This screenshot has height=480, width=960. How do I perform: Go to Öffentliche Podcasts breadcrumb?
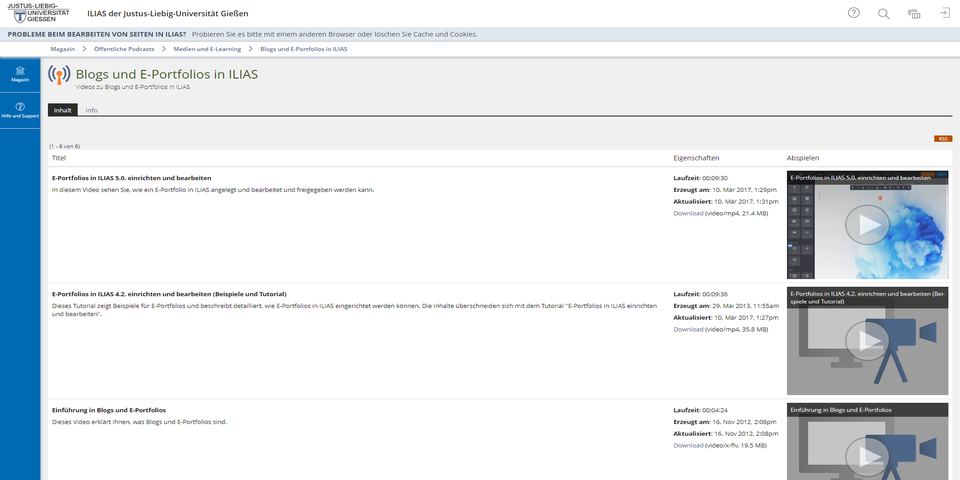pyautogui.click(x=124, y=49)
